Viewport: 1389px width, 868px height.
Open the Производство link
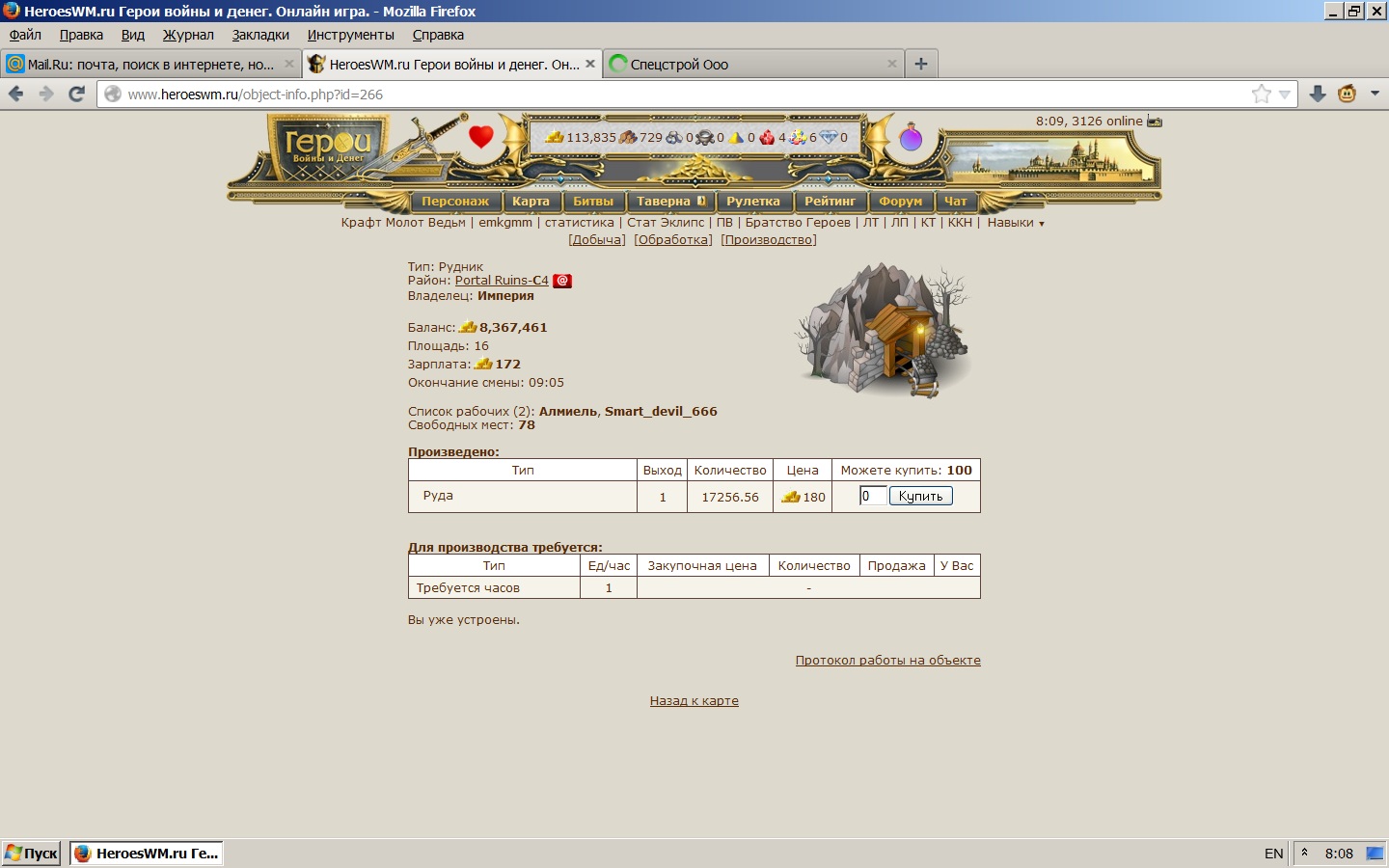coord(769,240)
